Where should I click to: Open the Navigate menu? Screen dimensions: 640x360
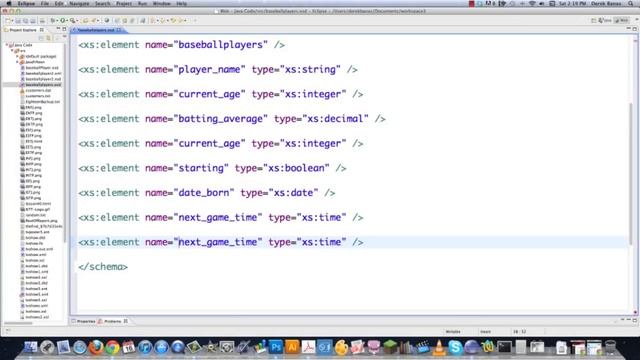(79, 4)
